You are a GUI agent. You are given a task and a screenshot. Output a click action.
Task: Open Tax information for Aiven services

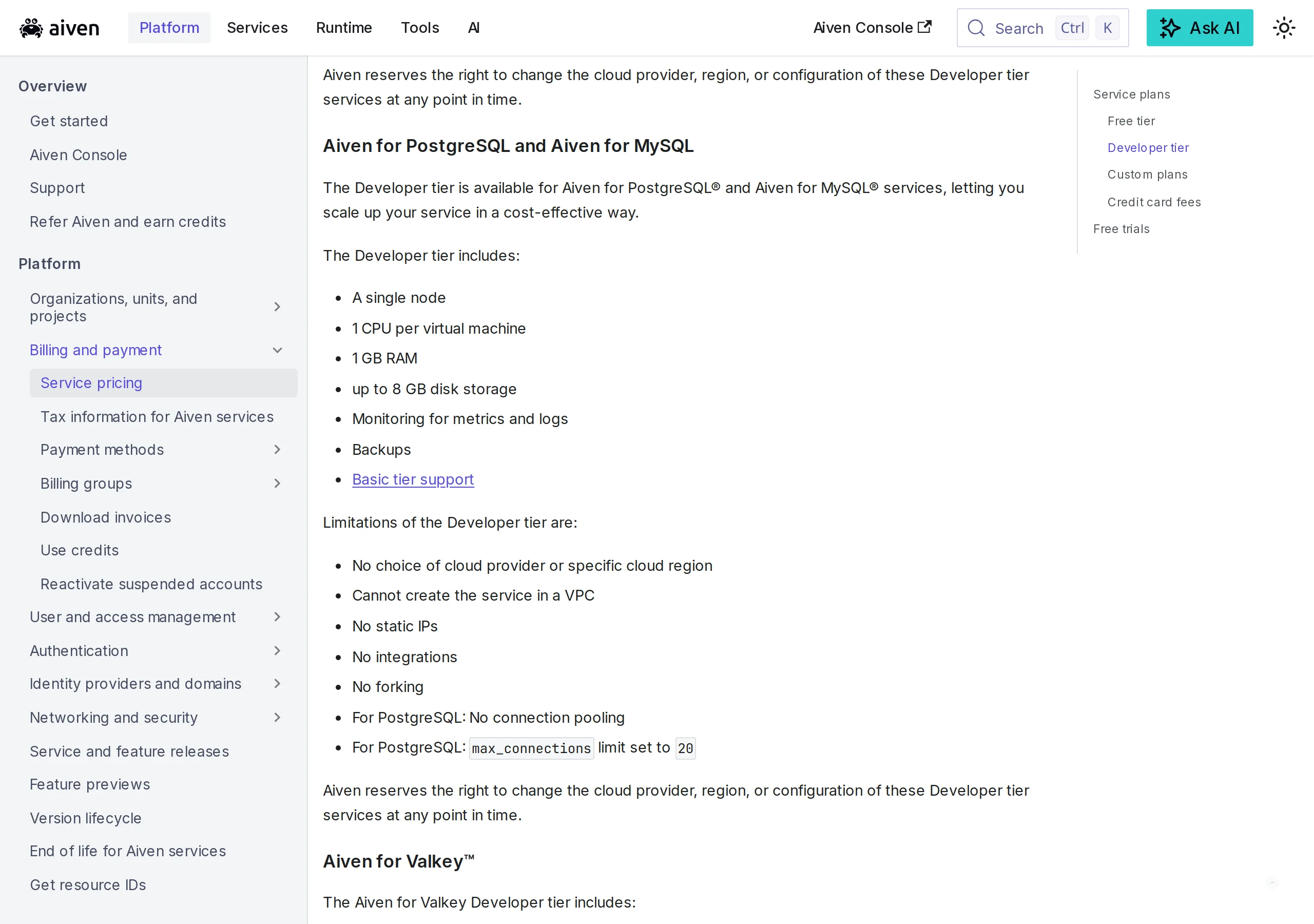157,417
